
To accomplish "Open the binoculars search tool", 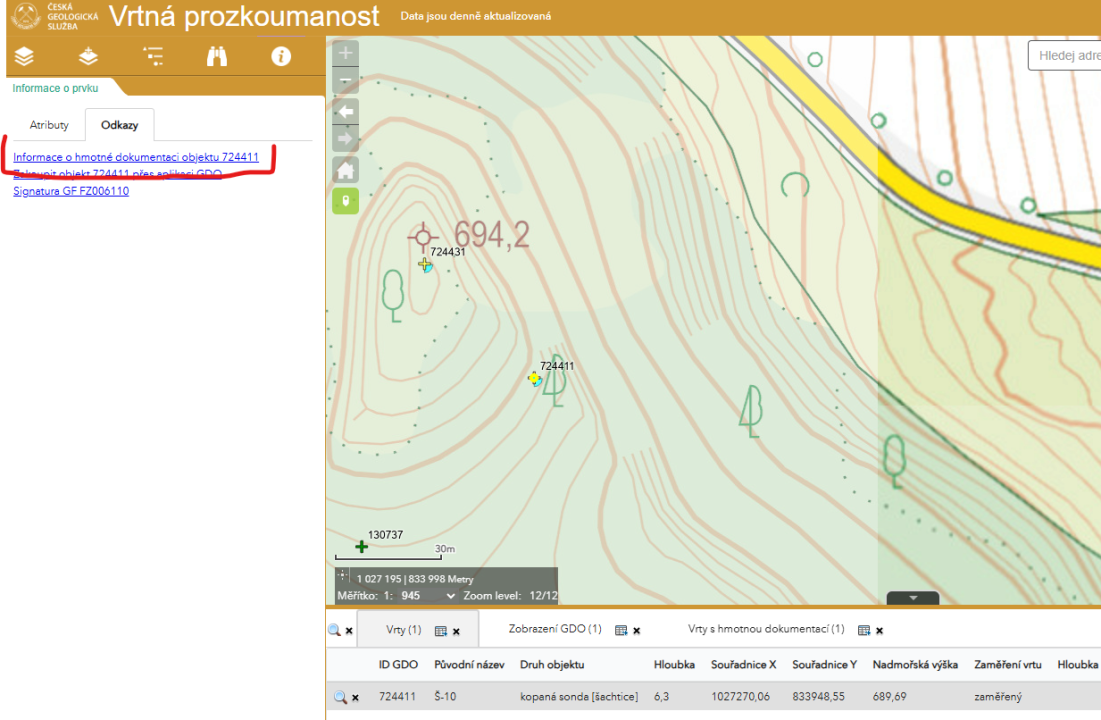I will 217,56.
